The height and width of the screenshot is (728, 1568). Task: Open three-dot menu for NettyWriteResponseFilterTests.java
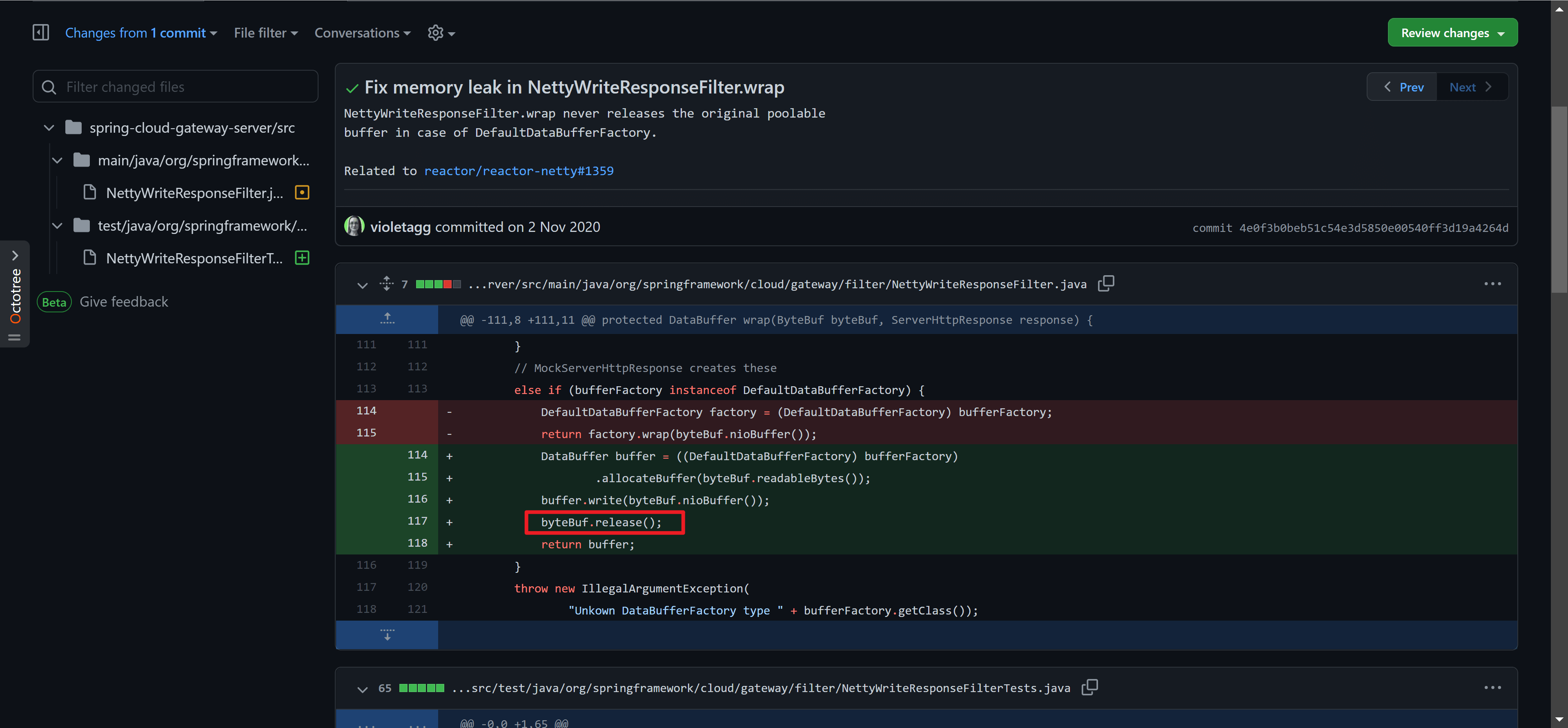(1492, 688)
